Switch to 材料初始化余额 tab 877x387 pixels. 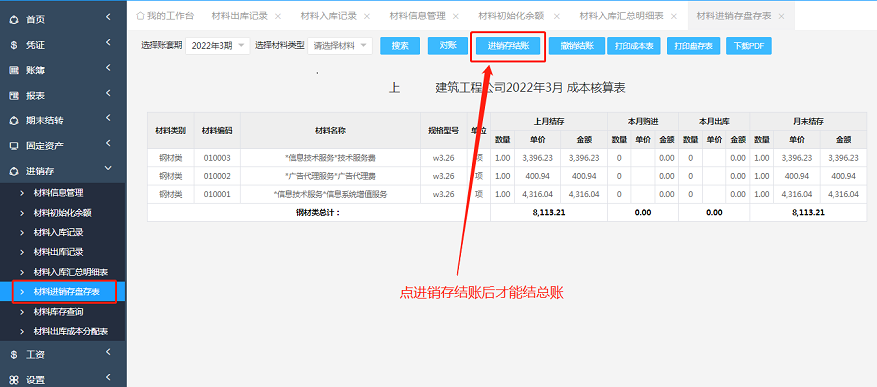511,16
